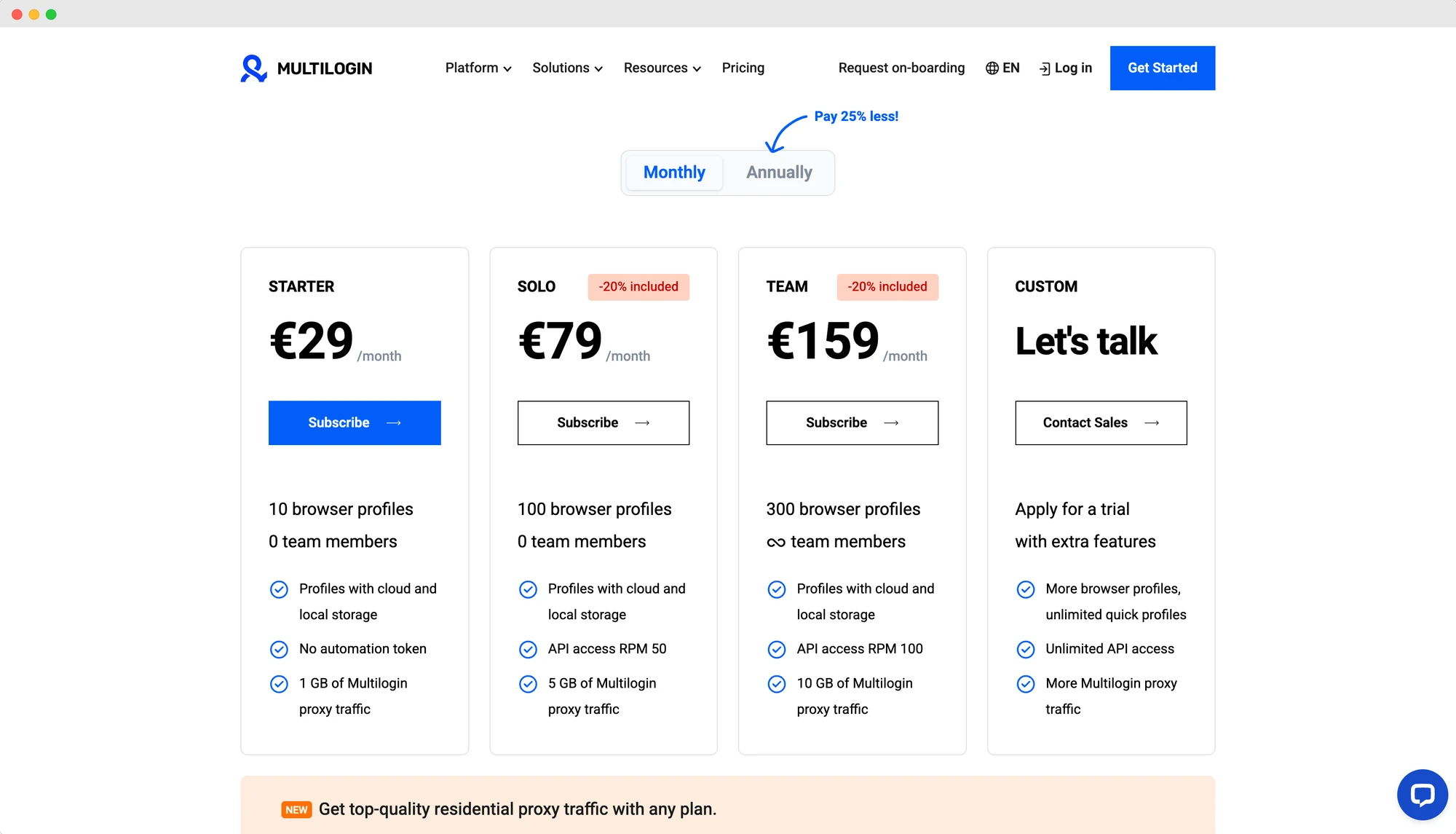The image size is (1456, 834).
Task: Expand the Solutions dropdown menu
Action: tap(567, 68)
